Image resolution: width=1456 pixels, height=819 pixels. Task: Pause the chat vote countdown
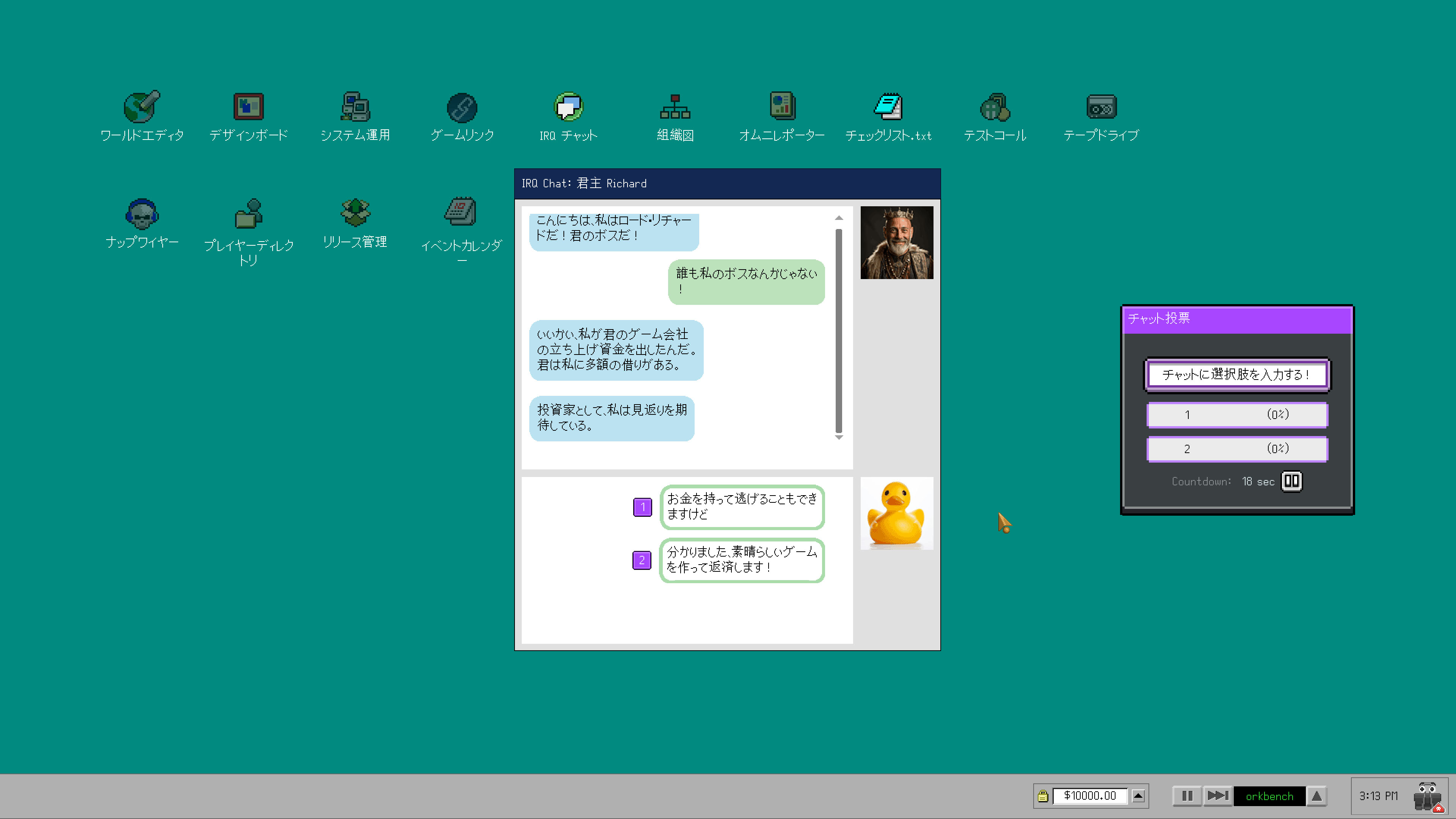coord(1291,481)
